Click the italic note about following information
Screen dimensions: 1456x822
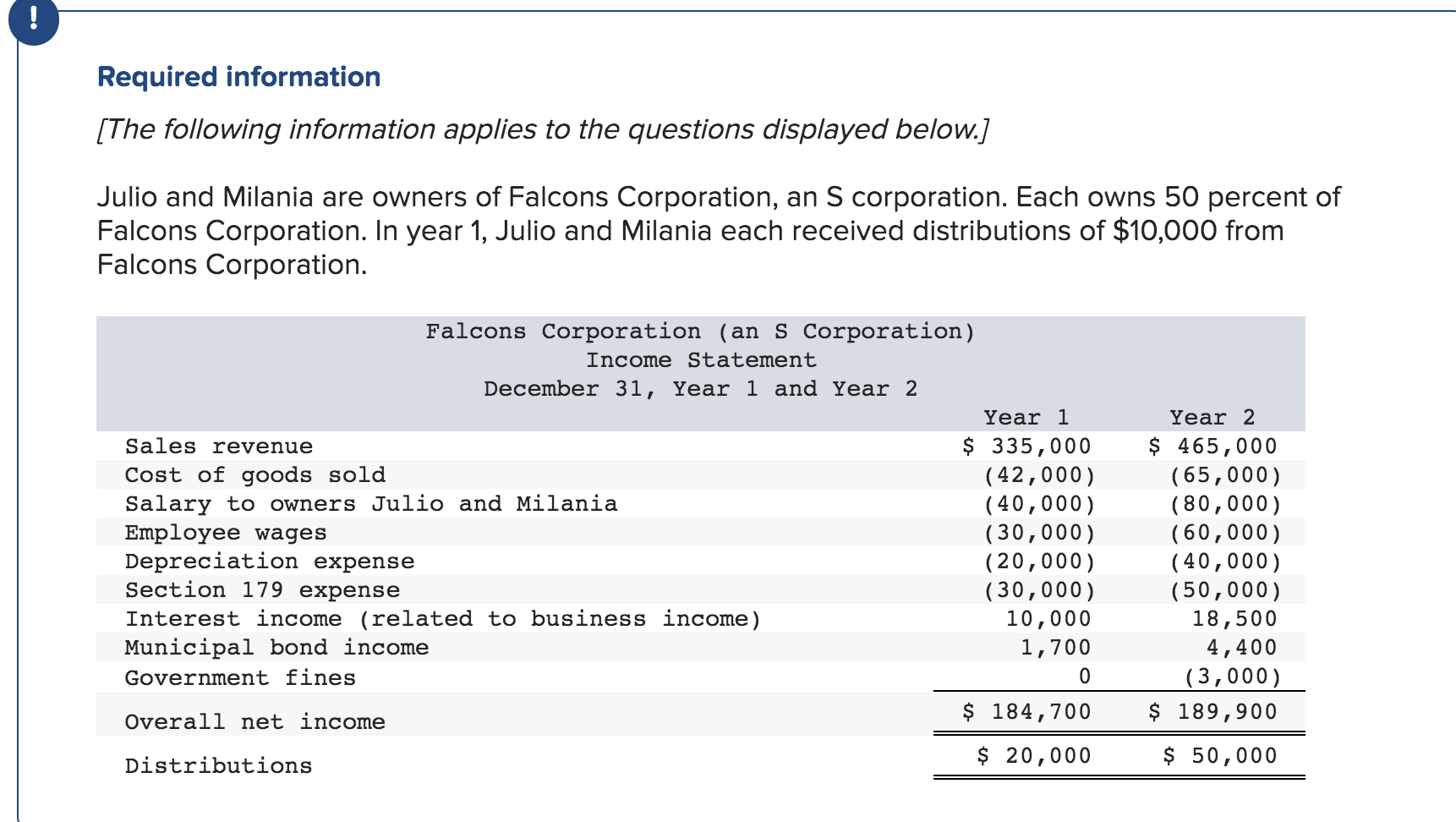pyautogui.click(x=543, y=129)
